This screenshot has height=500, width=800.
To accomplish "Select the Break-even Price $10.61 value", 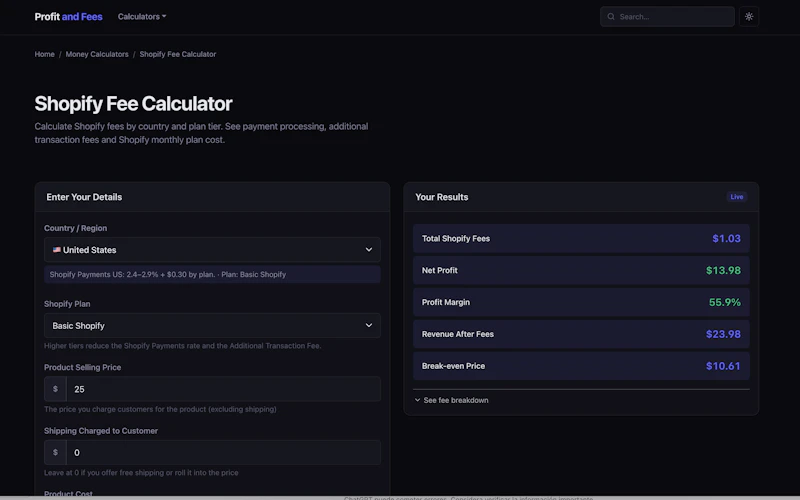I will (723, 366).
